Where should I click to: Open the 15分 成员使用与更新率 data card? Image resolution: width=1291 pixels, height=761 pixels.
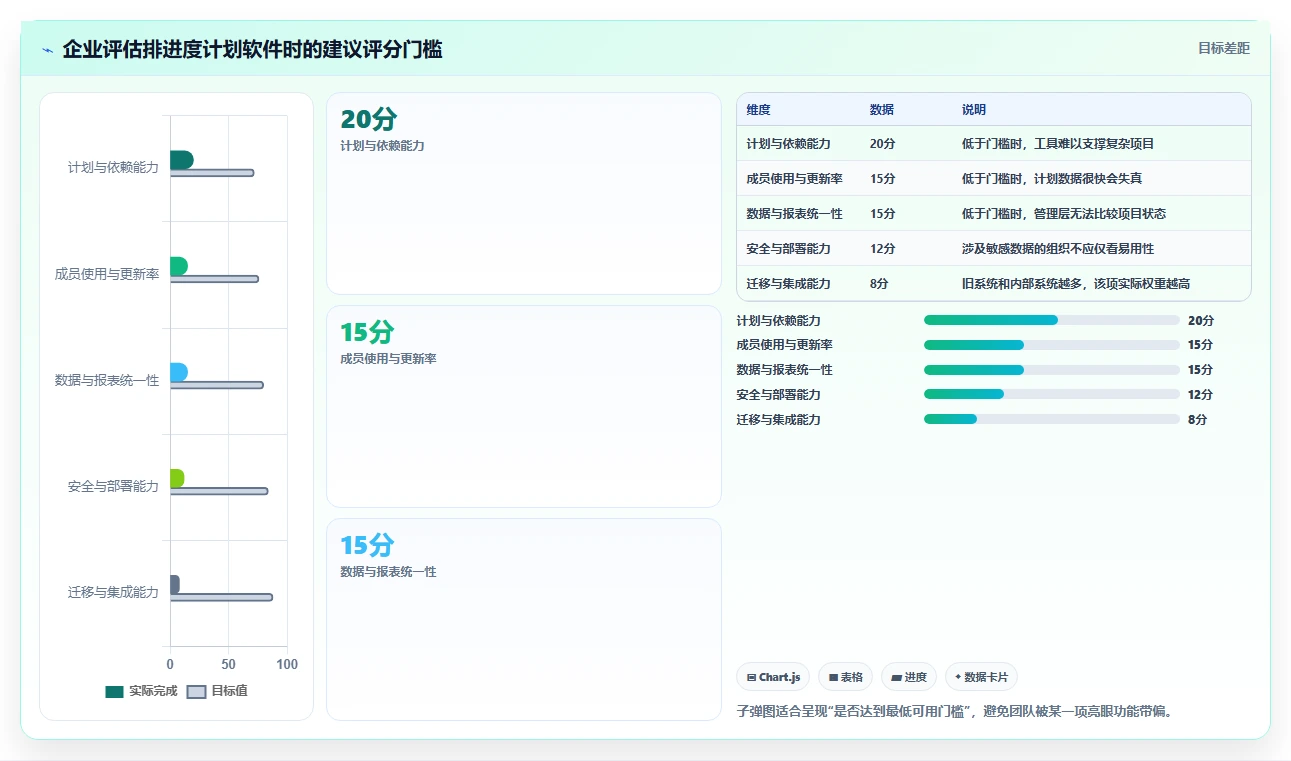coord(524,407)
